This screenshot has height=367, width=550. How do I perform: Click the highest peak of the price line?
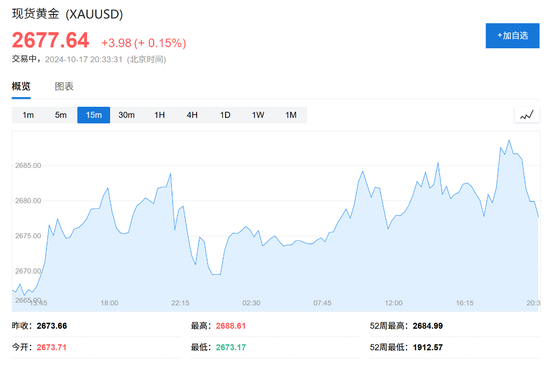509,141
